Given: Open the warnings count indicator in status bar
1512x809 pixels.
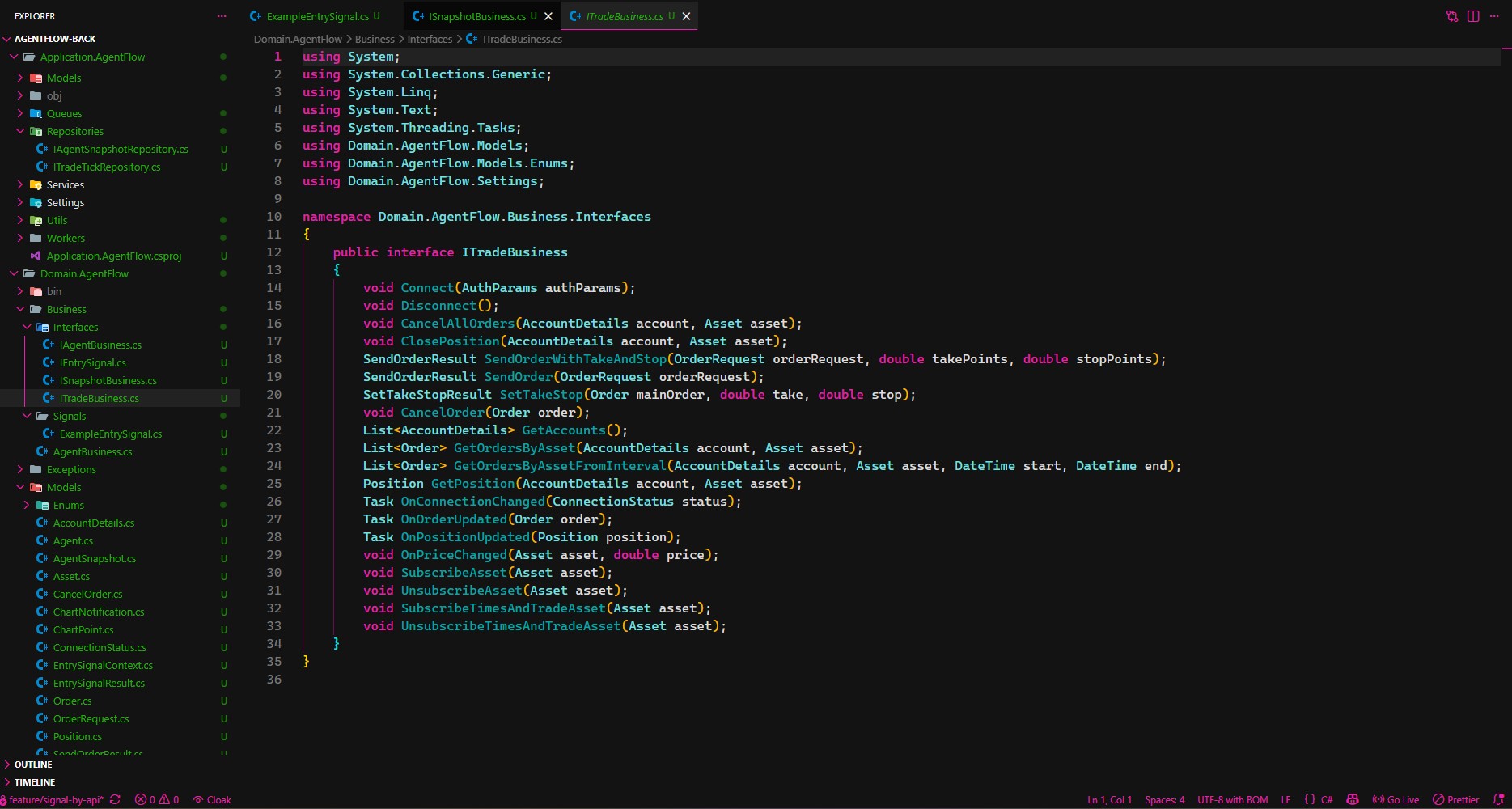Looking at the screenshot, I should click(169, 799).
